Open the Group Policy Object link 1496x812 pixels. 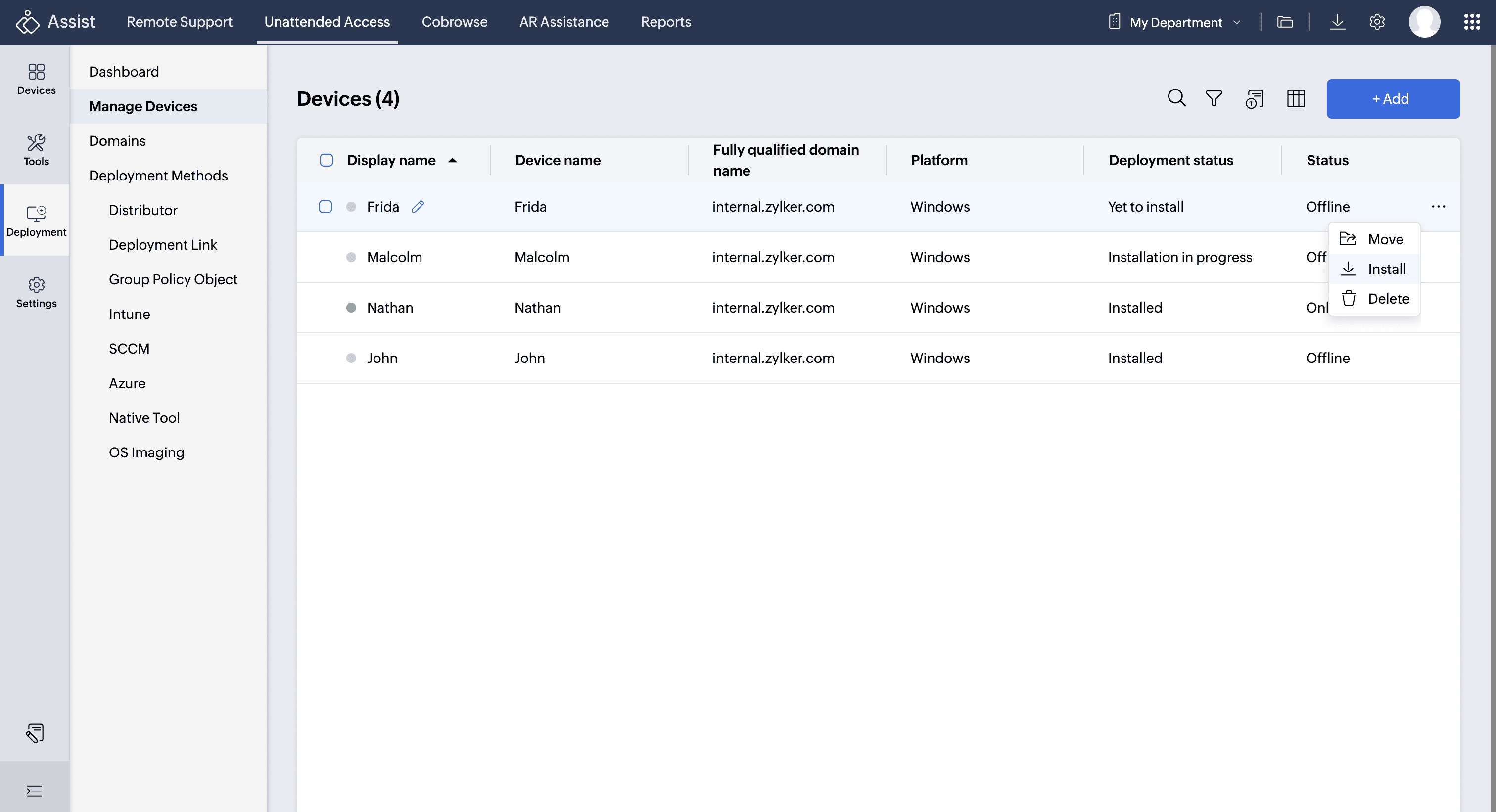pyautogui.click(x=173, y=279)
